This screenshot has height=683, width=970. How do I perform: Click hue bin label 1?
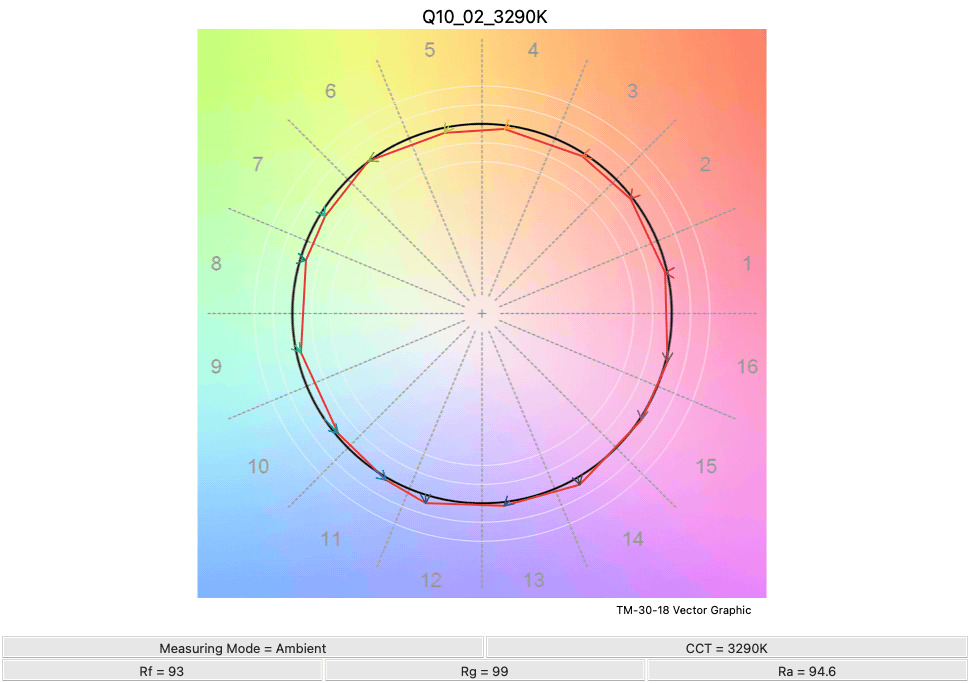click(747, 264)
